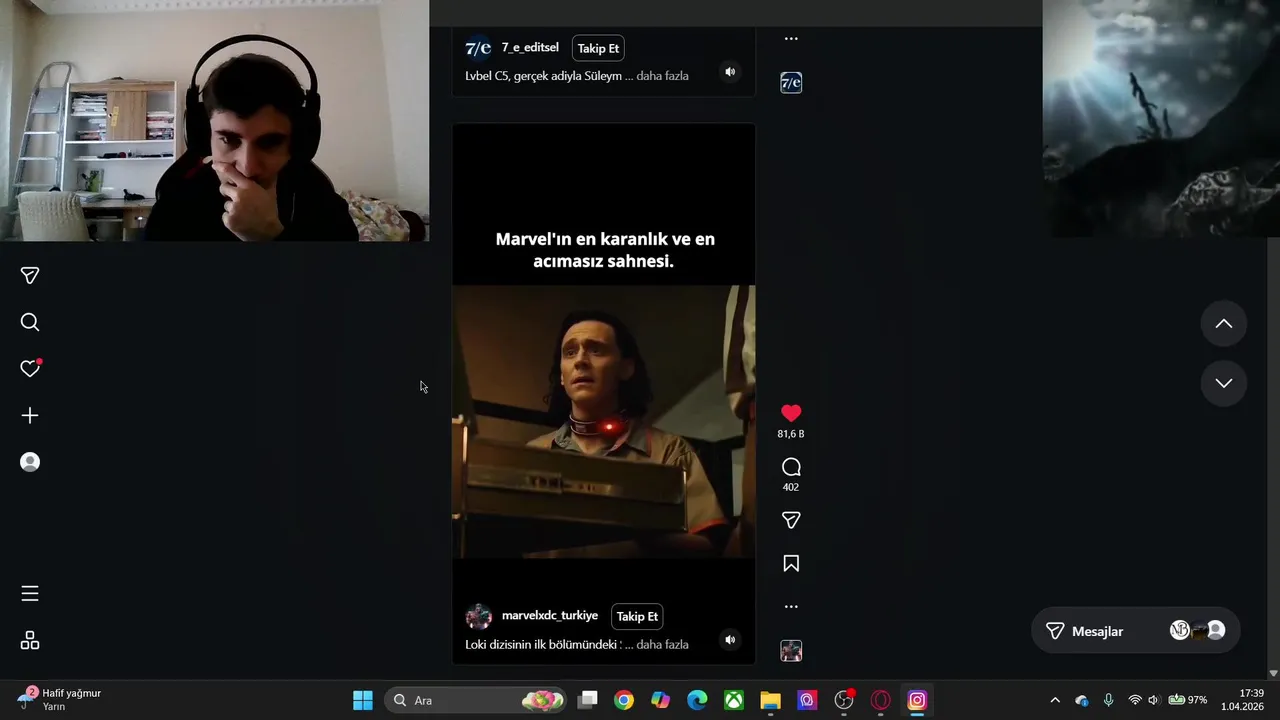1280x720 pixels.
Task: Open notifications heart icon in sidebar
Action: (30, 369)
